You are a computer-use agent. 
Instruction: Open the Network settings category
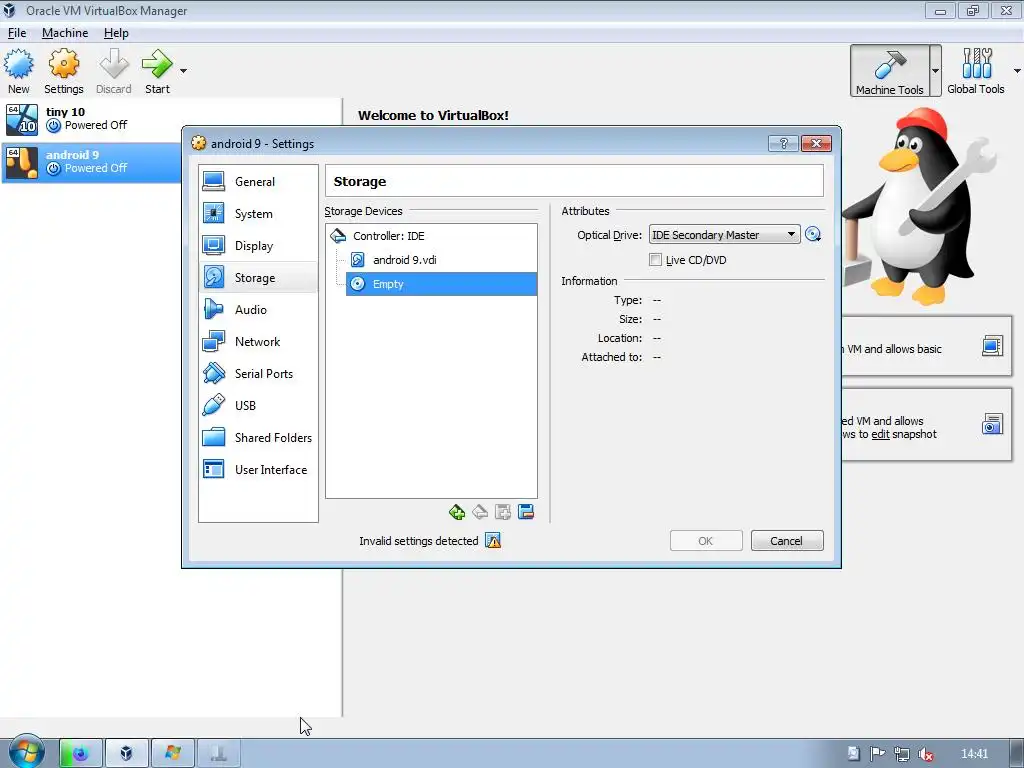(x=258, y=342)
